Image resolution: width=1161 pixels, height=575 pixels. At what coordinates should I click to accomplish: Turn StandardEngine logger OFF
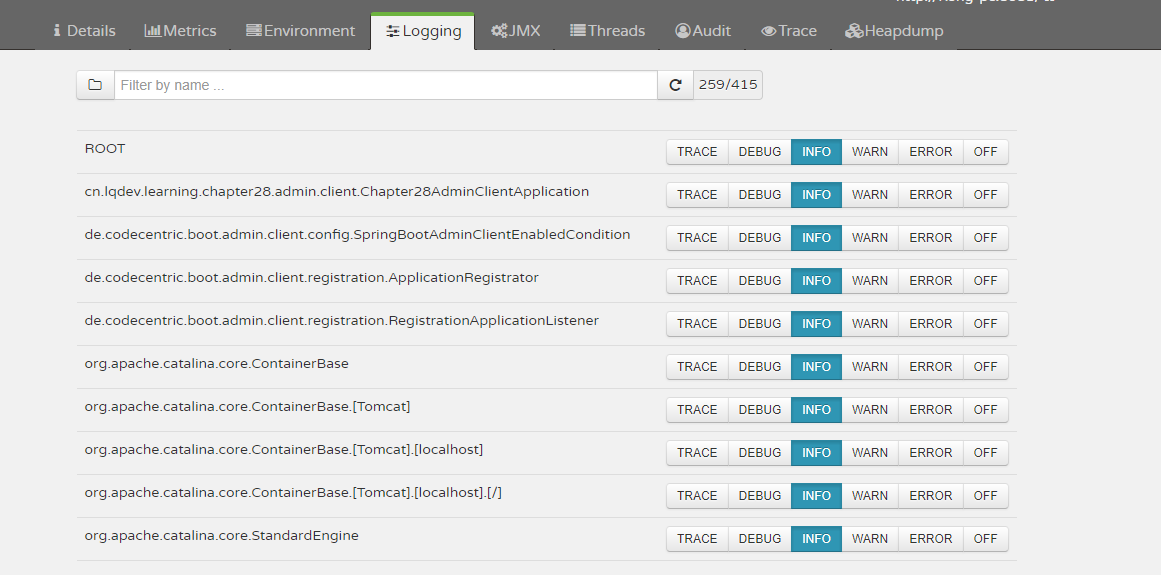[986, 538]
